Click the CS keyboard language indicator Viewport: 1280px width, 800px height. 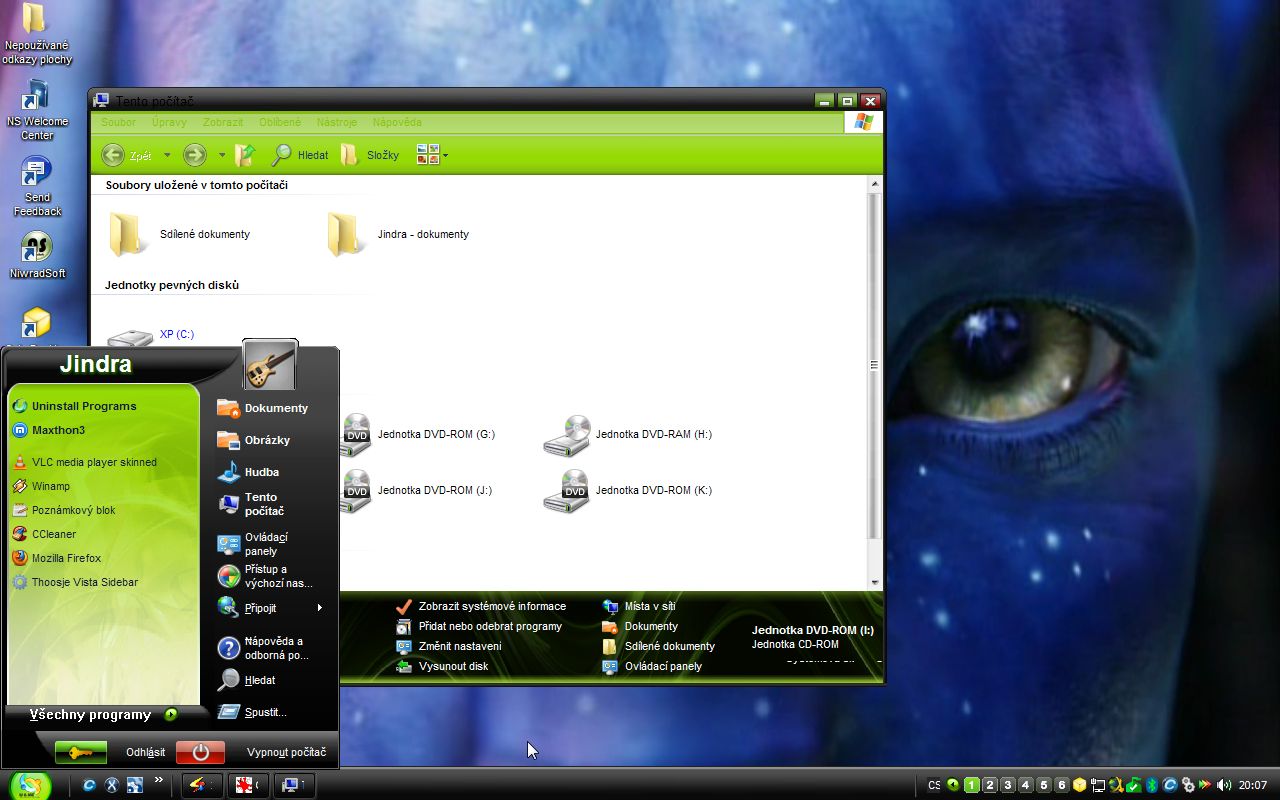tap(934, 785)
